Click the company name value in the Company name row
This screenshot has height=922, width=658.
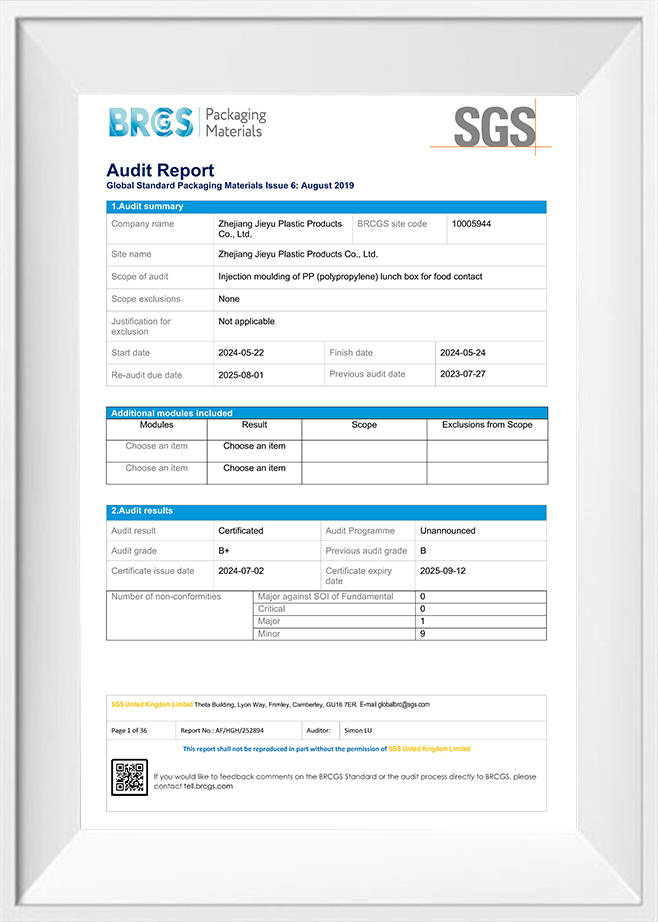coord(280,229)
